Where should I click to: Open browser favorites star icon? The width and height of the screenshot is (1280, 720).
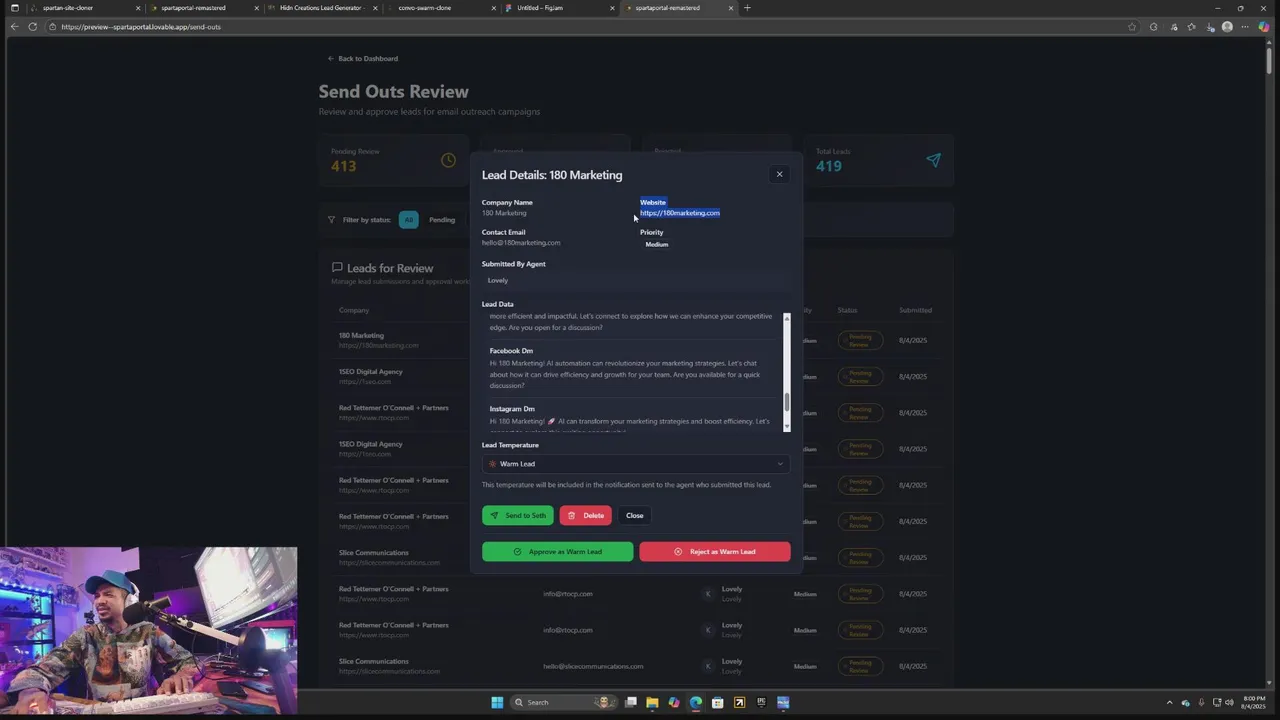point(1191,27)
